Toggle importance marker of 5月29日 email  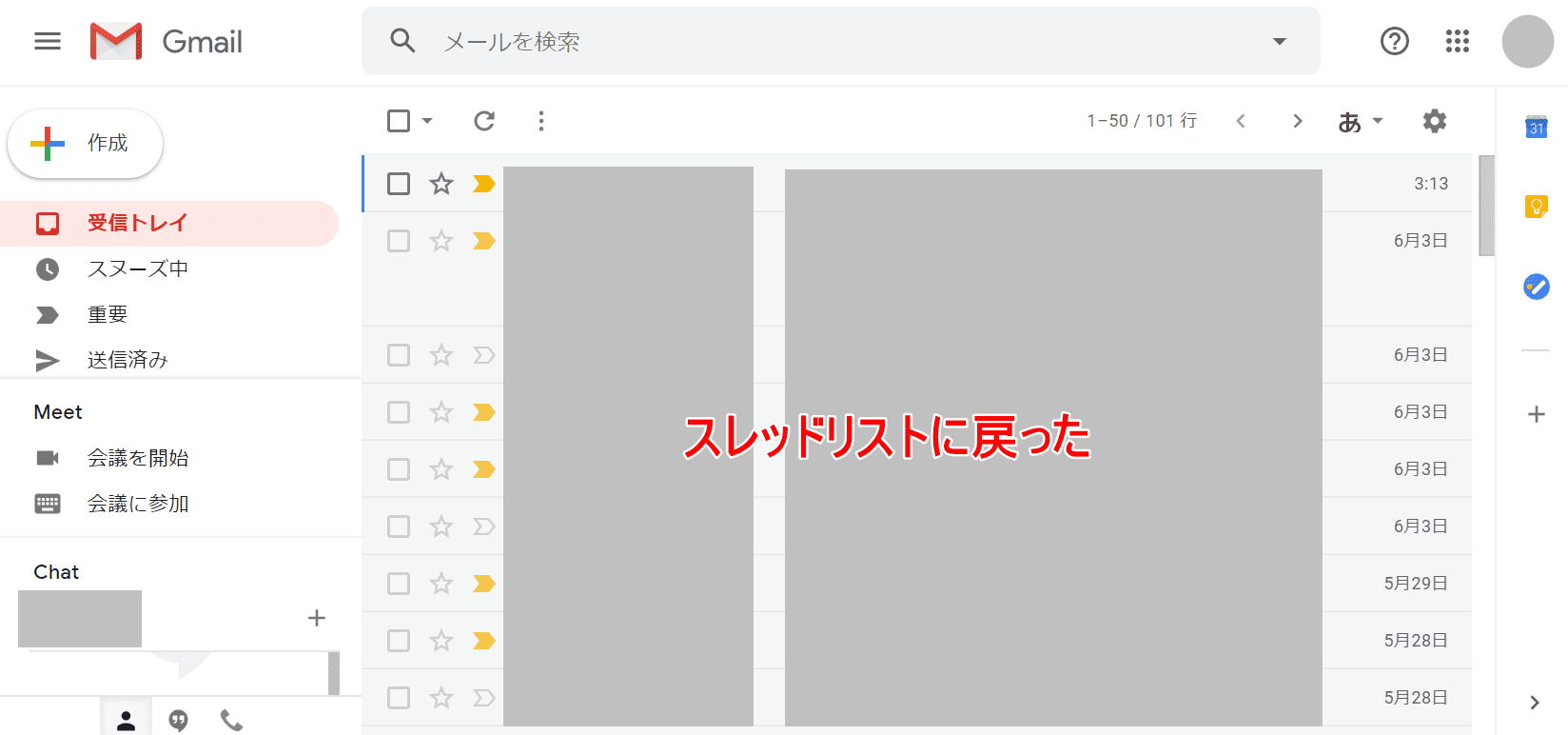pyautogui.click(x=484, y=584)
